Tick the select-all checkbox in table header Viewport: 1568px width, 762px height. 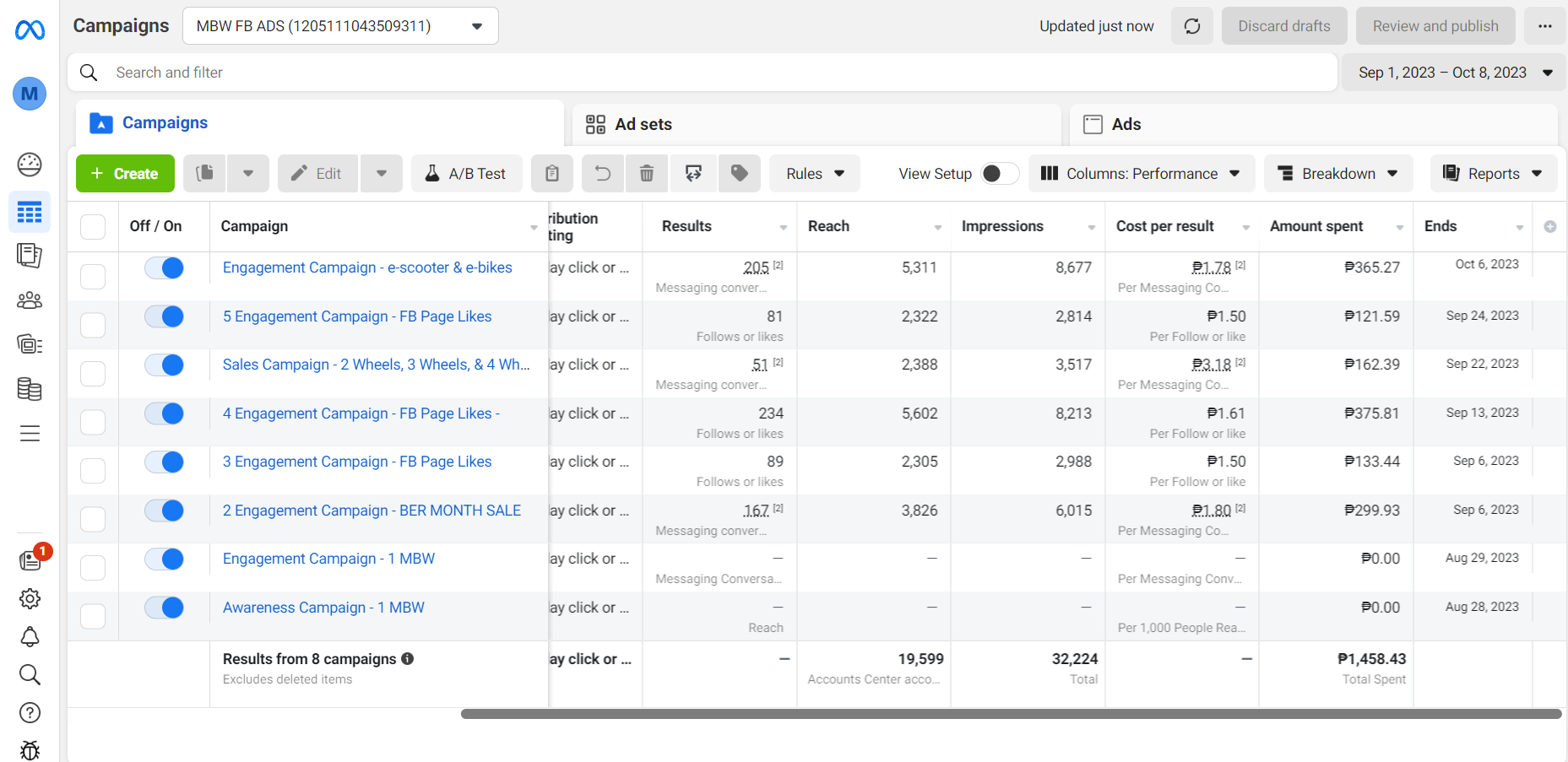pos(93,227)
